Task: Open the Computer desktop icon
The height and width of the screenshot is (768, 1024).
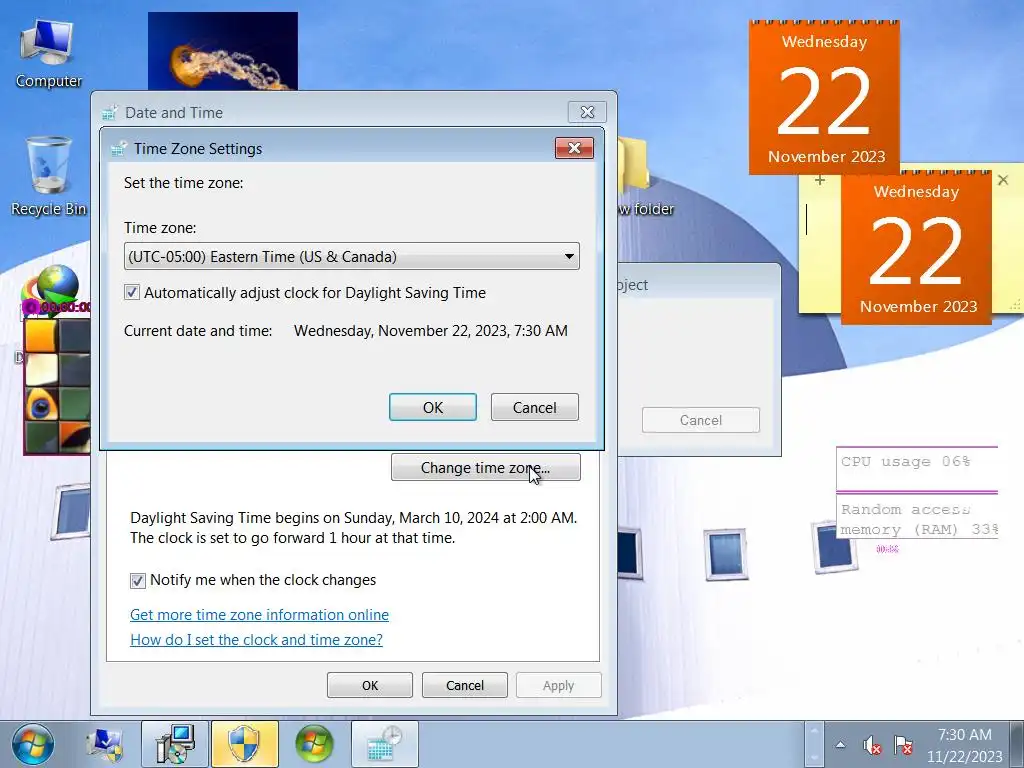Action: pyautogui.click(x=48, y=54)
